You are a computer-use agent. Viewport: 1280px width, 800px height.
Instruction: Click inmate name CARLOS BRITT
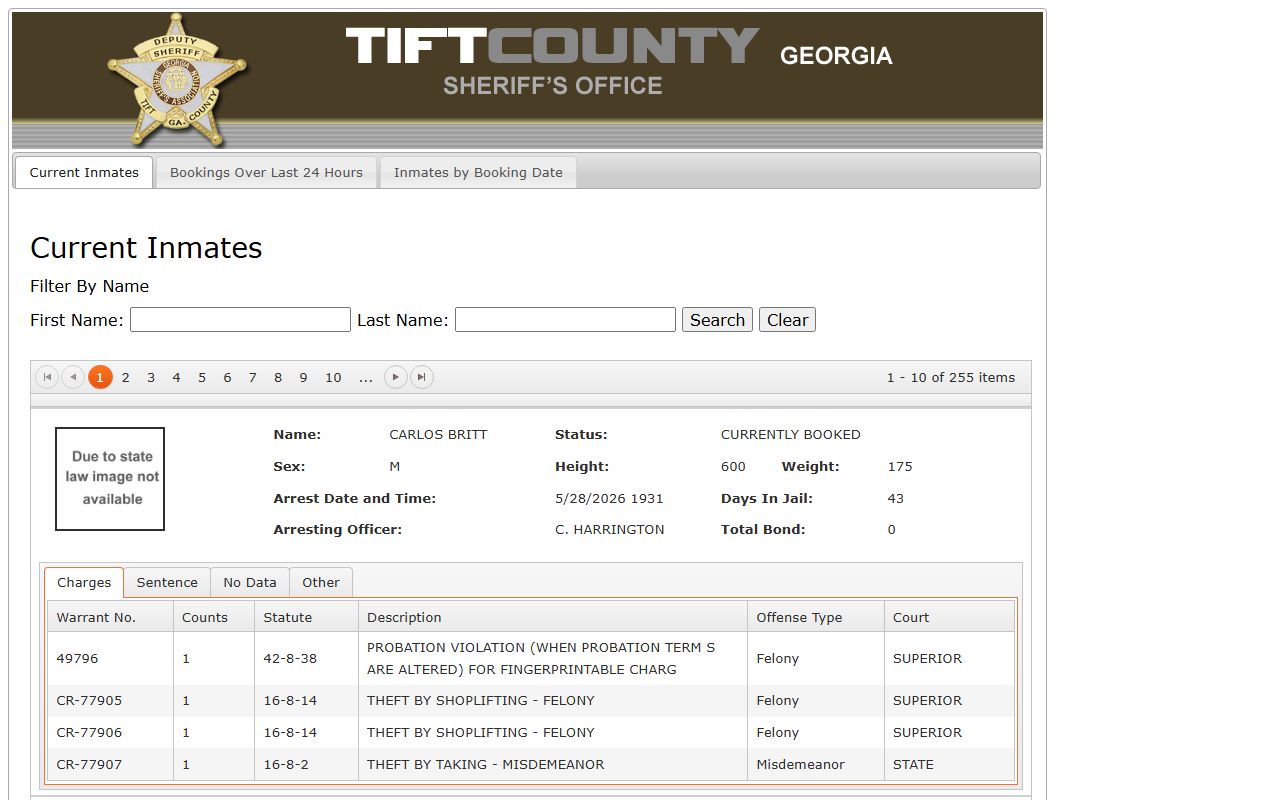click(438, 434)
